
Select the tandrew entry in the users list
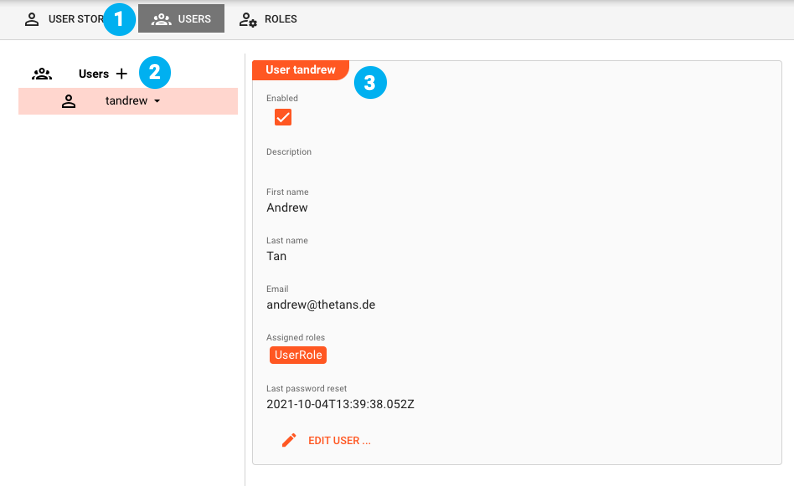[126, 101]
